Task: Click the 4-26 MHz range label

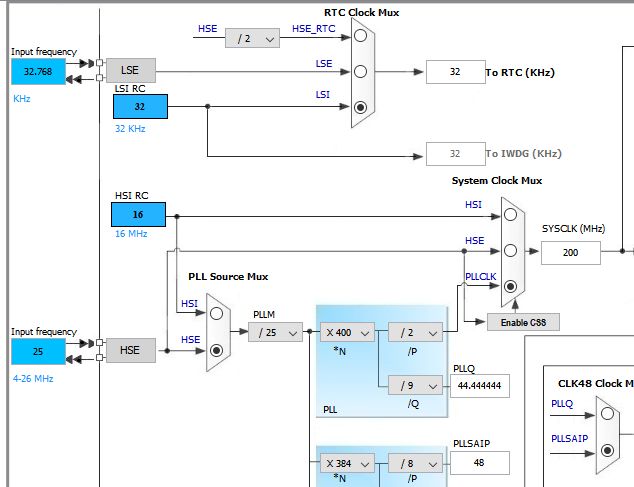Action: [x=33, y=379]
